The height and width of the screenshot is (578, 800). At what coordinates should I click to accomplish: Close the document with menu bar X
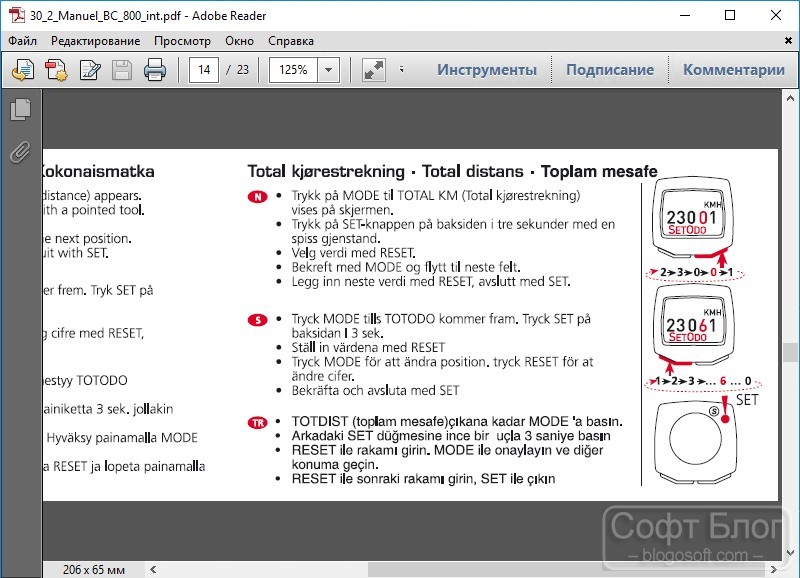click(788, 41)
